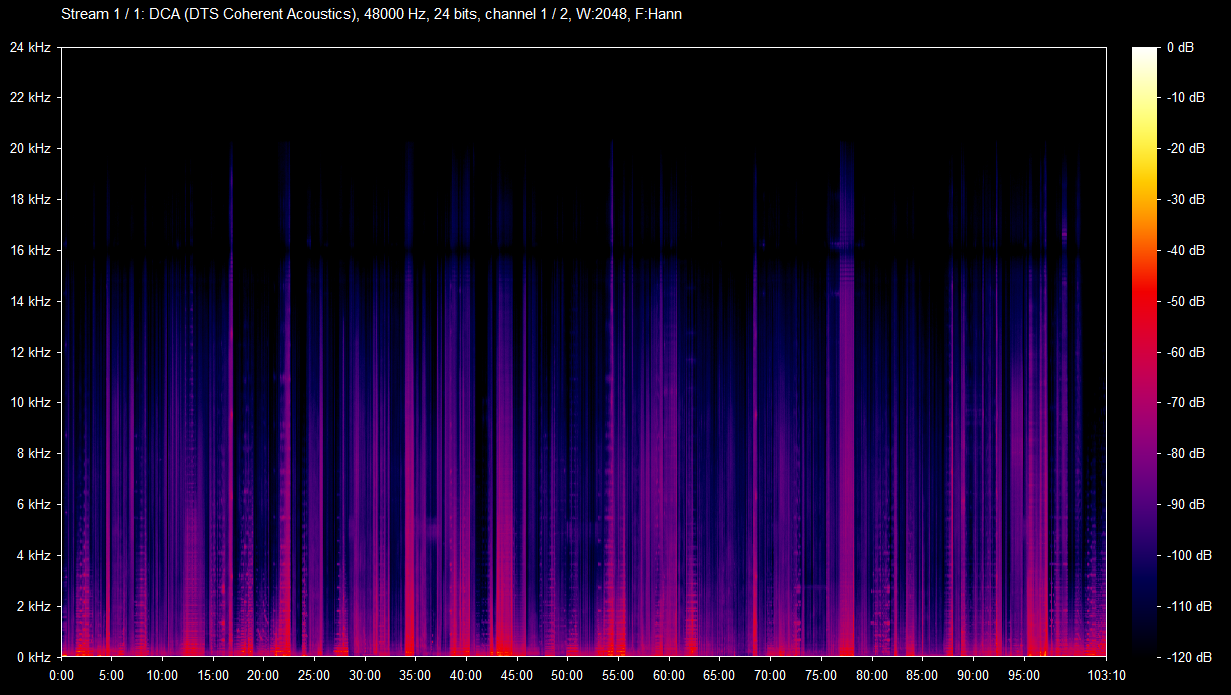Click the -40 dB color scale label
Viewport: 1231px width, 695px height.
pyautogui.click(x=1184, y=250)
